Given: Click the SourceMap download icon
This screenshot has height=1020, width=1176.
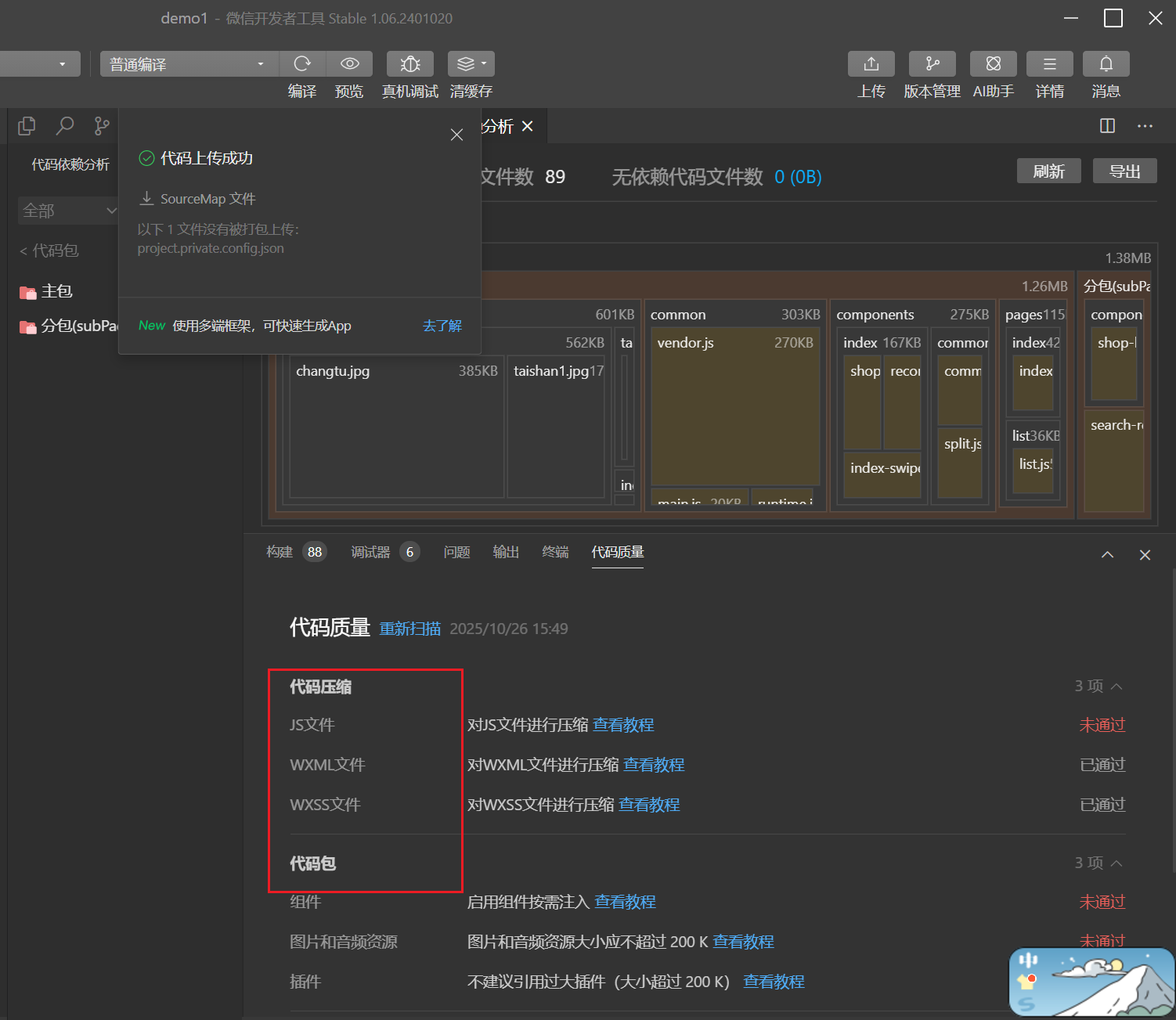Looking at the screenshot, I should click(x=146, y=198).
